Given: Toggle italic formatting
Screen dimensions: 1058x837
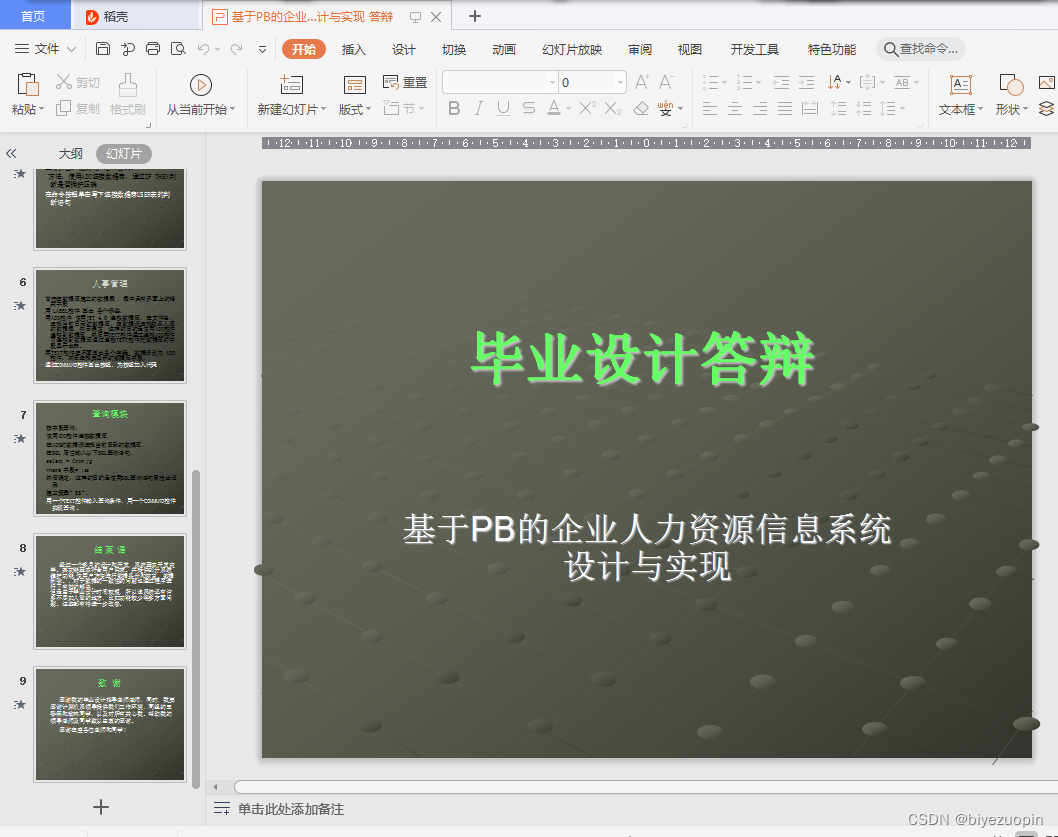Looking at the screenshot, I should point(477,108).
